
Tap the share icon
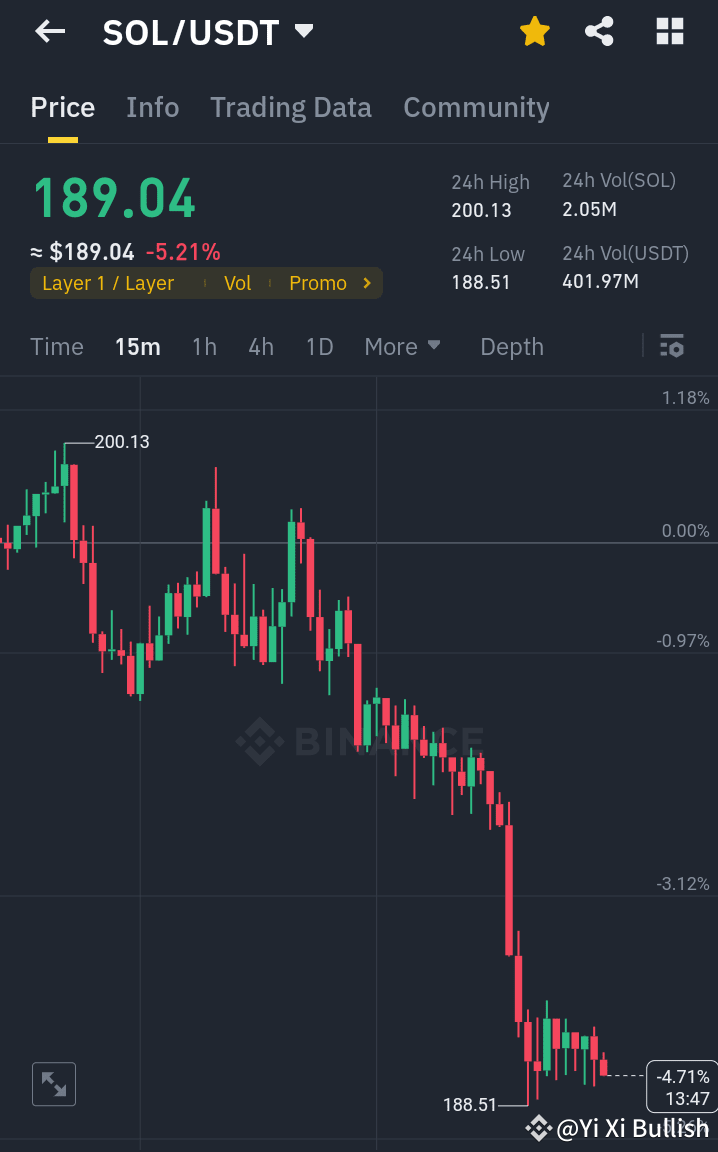599,31
